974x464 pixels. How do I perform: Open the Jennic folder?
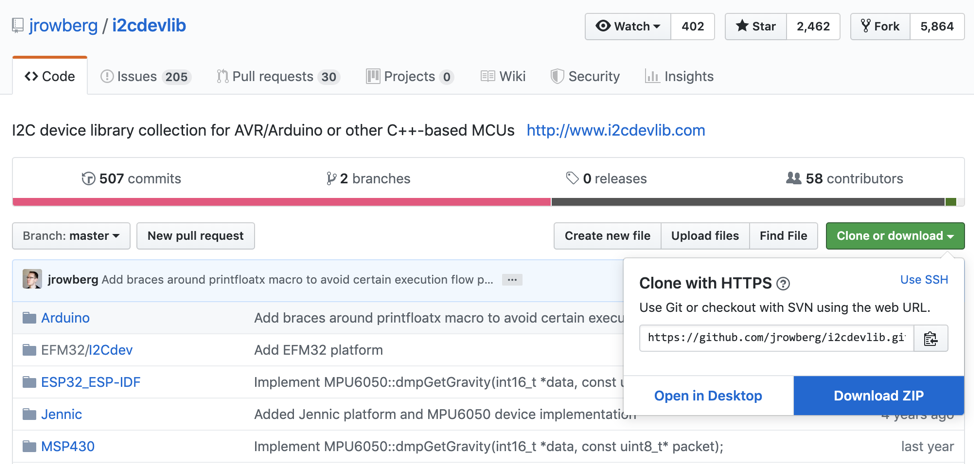tap(61, 414)
